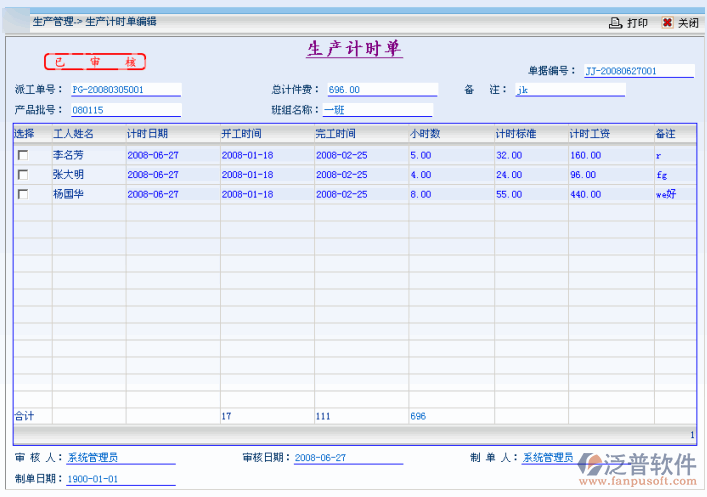707x497 pixels.
Task: Click the 打印 print button label
Action: tap(637, 22)
